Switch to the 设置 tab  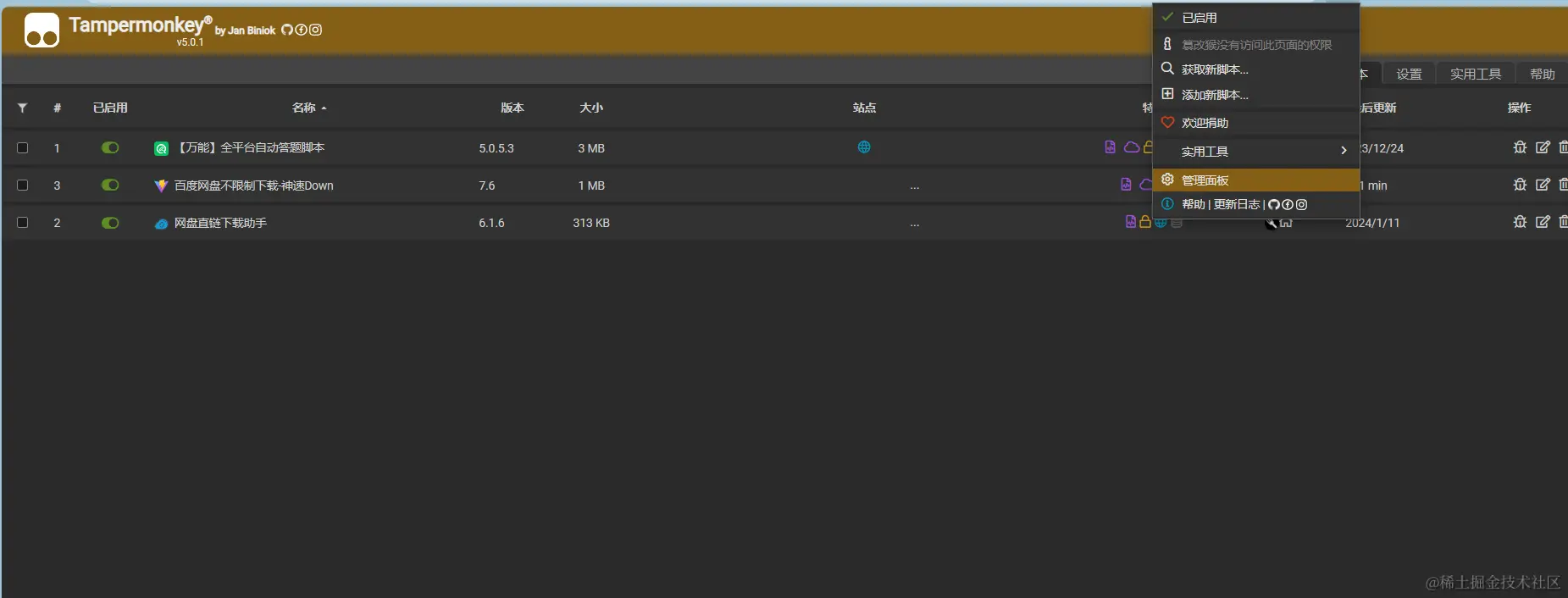click(1409, 74)
